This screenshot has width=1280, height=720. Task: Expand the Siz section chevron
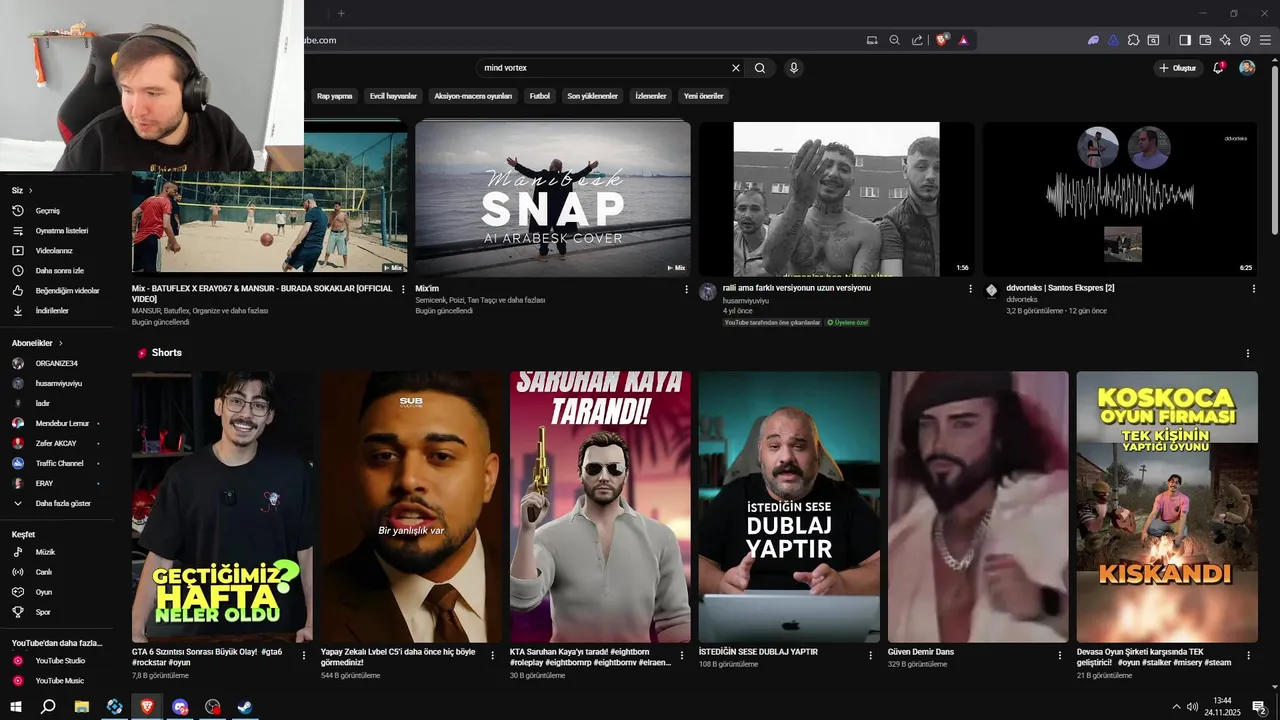(x=31, y=190)
